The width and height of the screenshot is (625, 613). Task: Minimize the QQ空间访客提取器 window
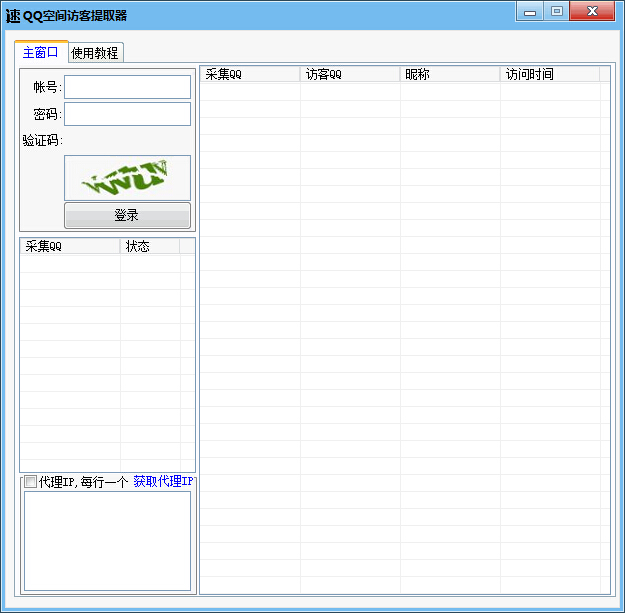pos(530,11)
